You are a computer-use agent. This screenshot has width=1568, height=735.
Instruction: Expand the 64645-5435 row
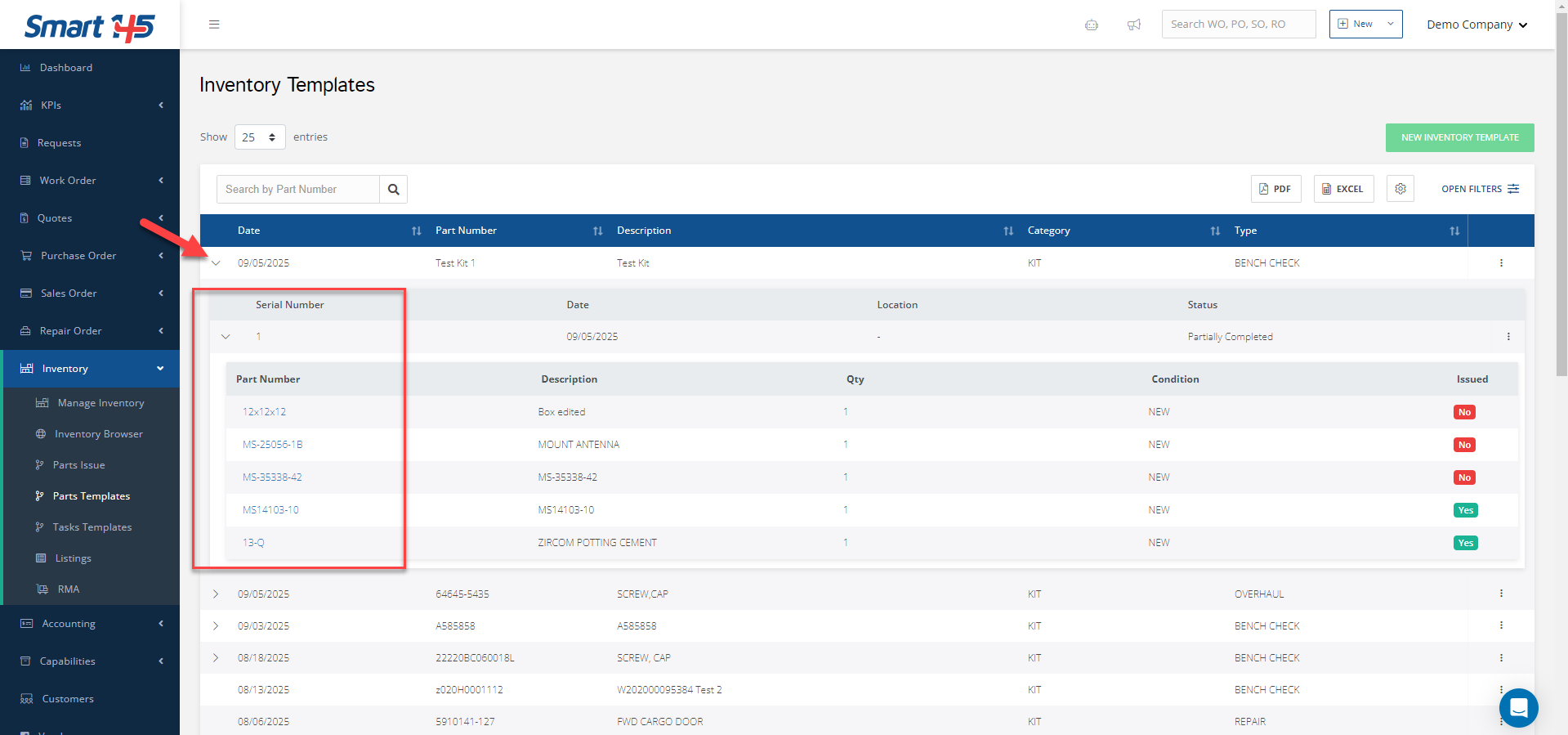pos(216,594)
